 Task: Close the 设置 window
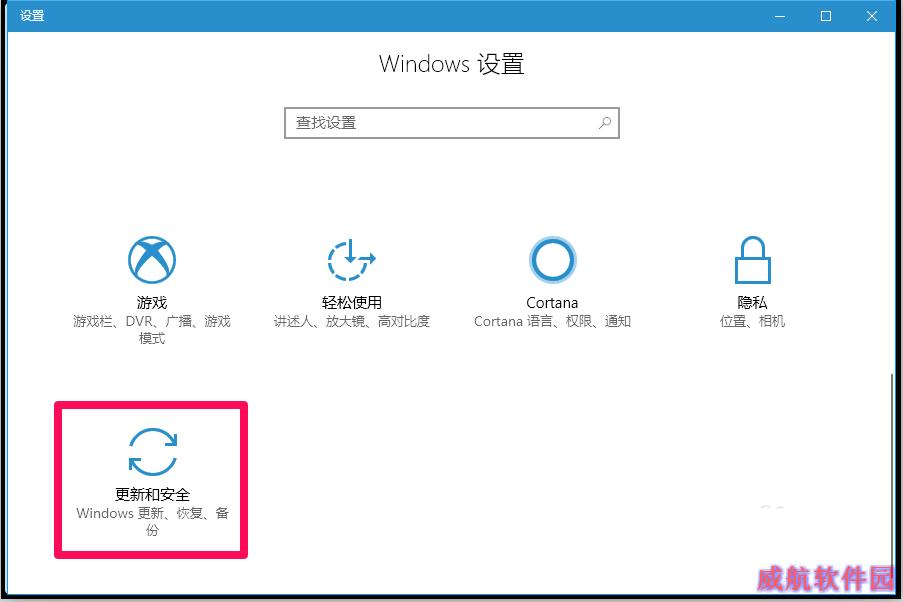[872, 16]
